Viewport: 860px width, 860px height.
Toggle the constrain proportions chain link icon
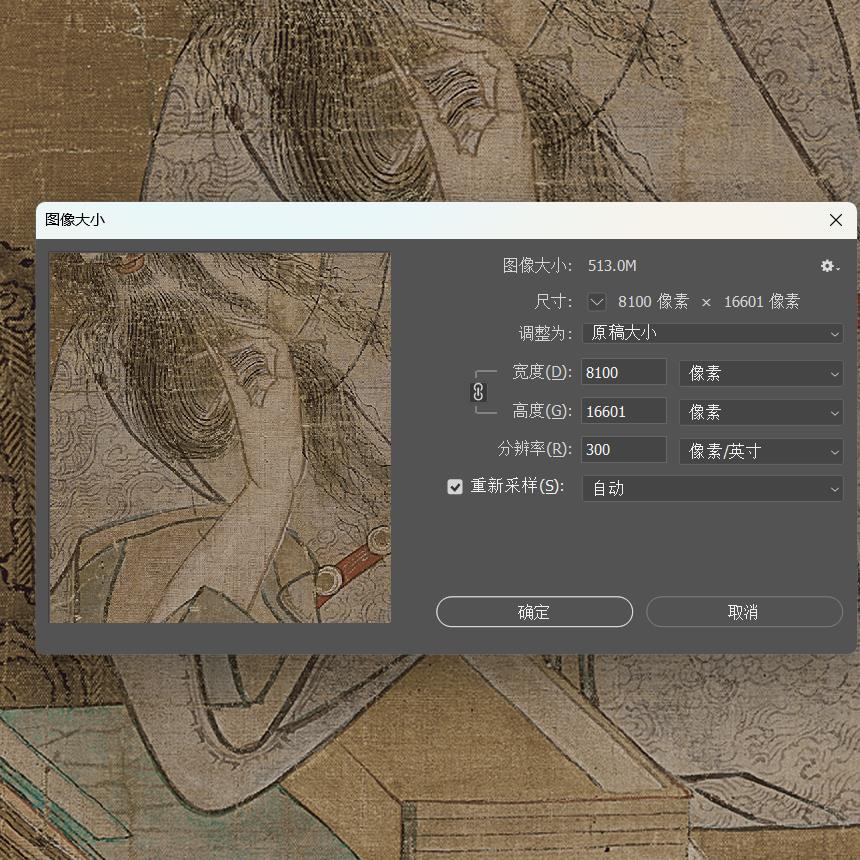coord(478,392)
